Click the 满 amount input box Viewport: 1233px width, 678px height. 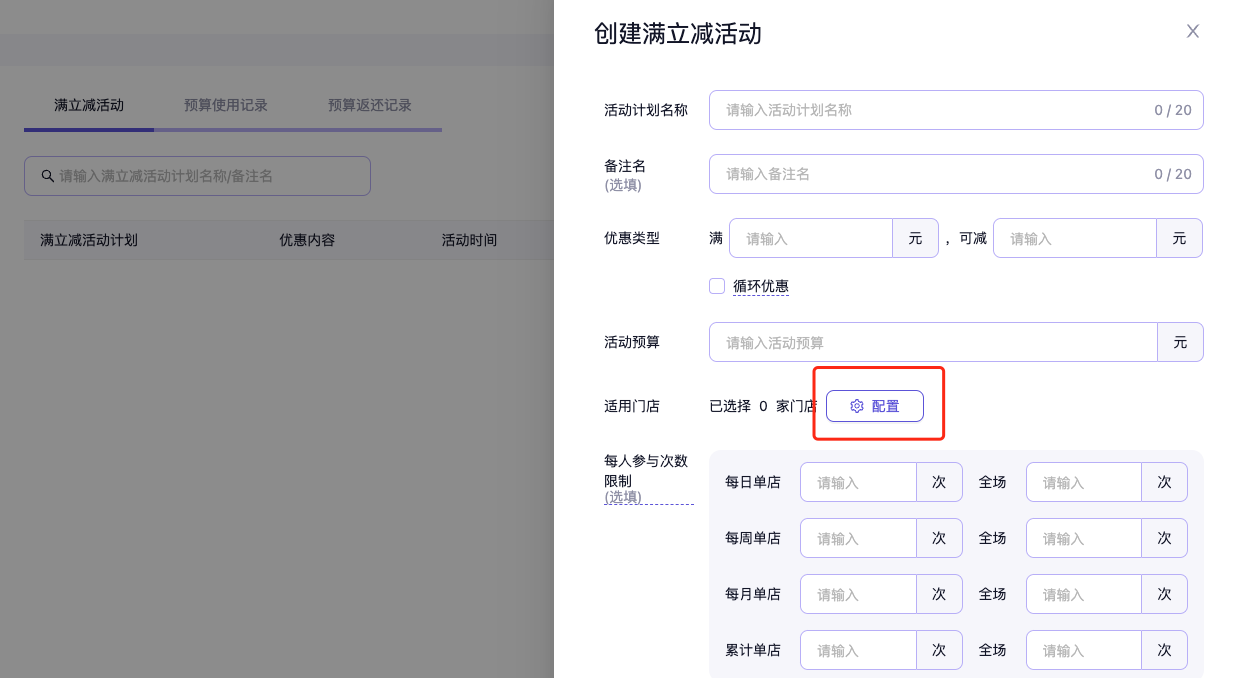coord(811,238)
